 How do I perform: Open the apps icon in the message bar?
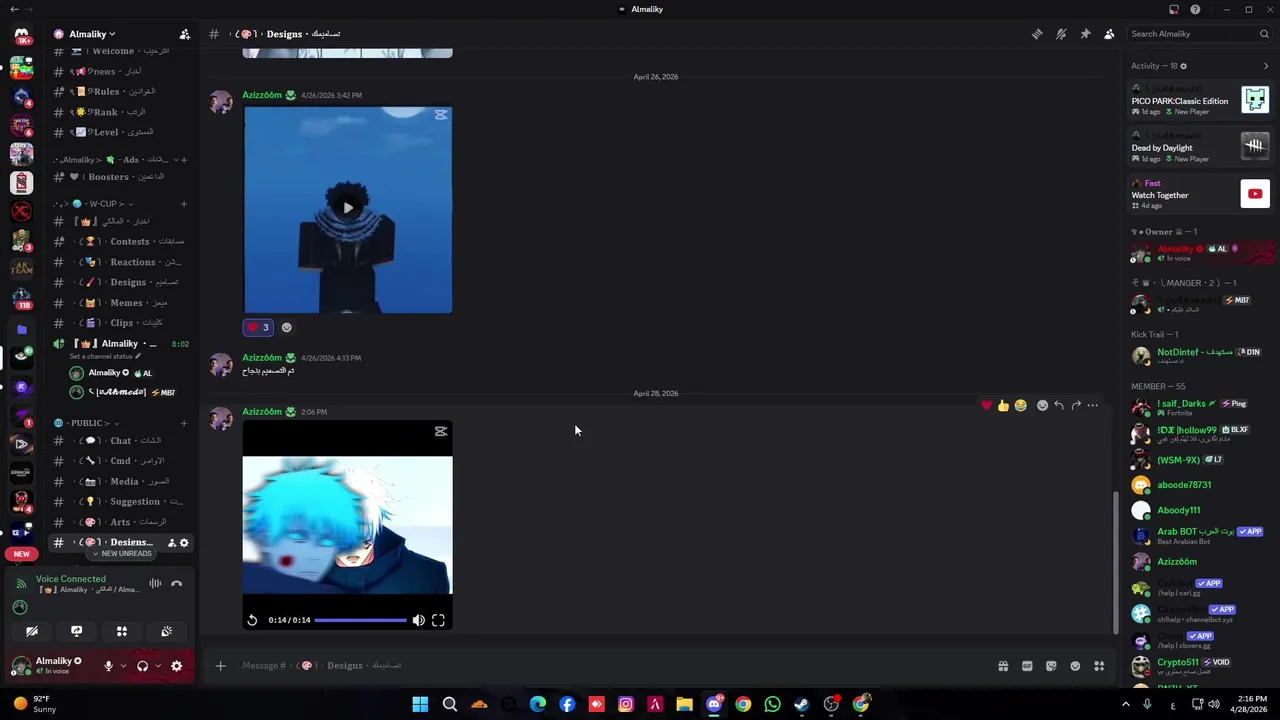(1099, 666)
